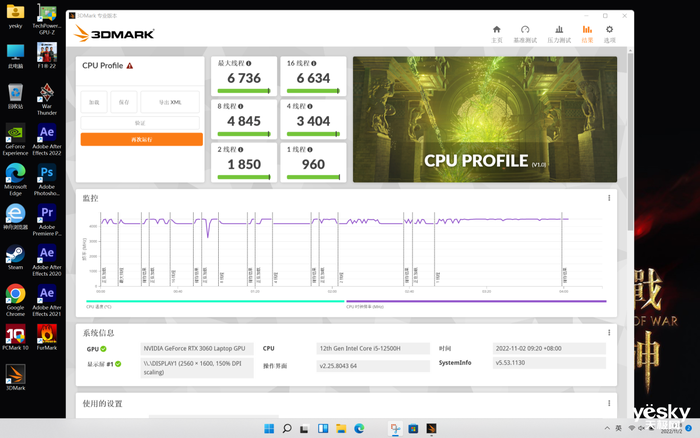Open the Windows Start menu
700x438 pixels.
point(269,429)
